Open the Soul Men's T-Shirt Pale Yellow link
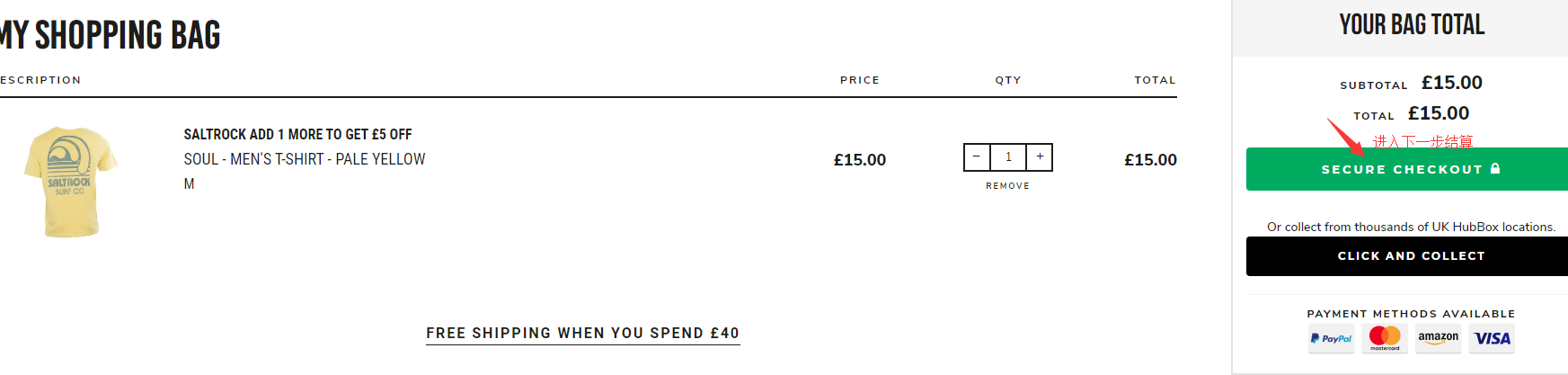The image size is (1568, 375). [x=305, y=159]
